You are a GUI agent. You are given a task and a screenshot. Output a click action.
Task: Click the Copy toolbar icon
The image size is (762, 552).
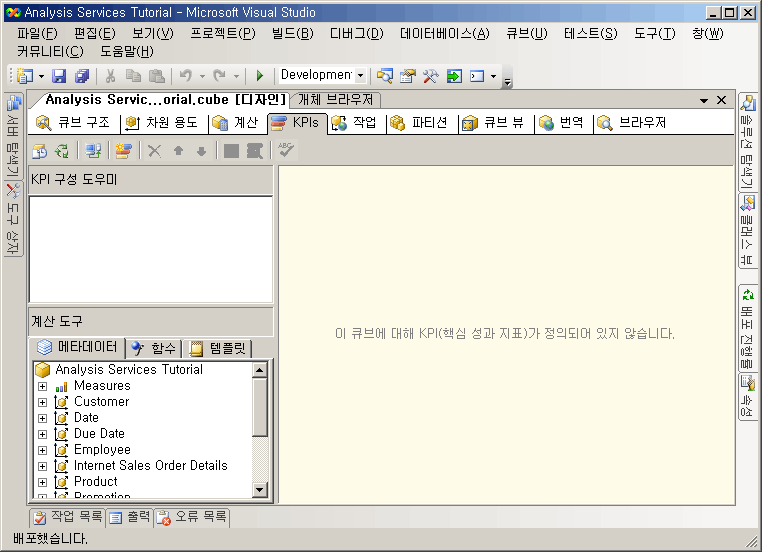(x=133, y=76)
